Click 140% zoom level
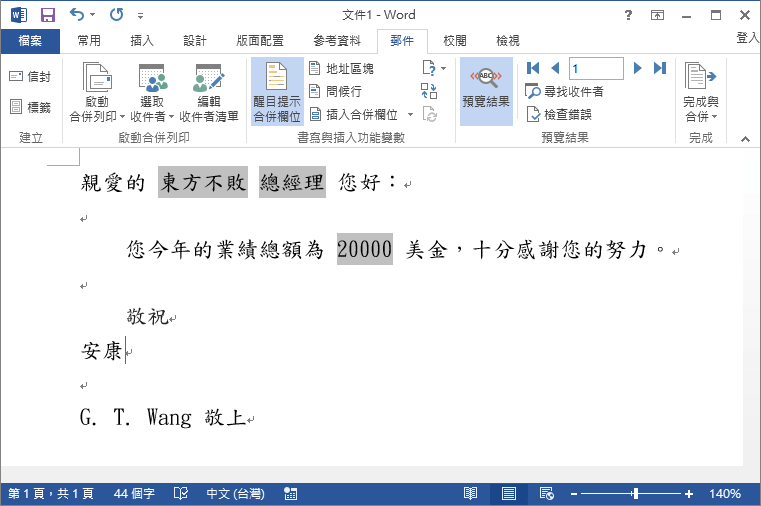The width and height of the screenshot is (761, 506). pyautogui.click(x=725, y=494)
